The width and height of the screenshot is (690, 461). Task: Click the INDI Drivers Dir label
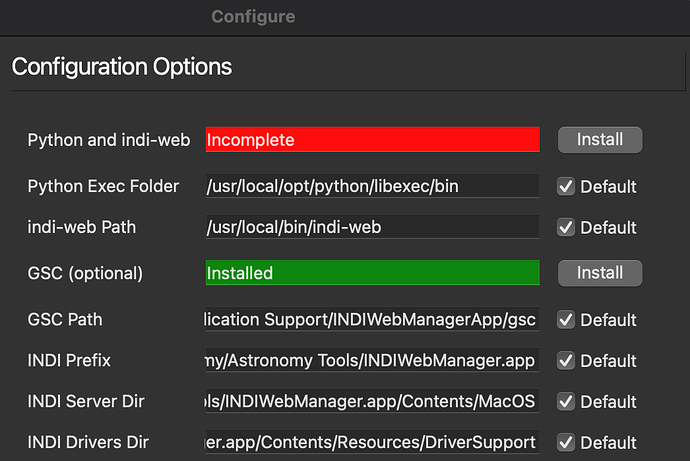click(x=88, y=442)
